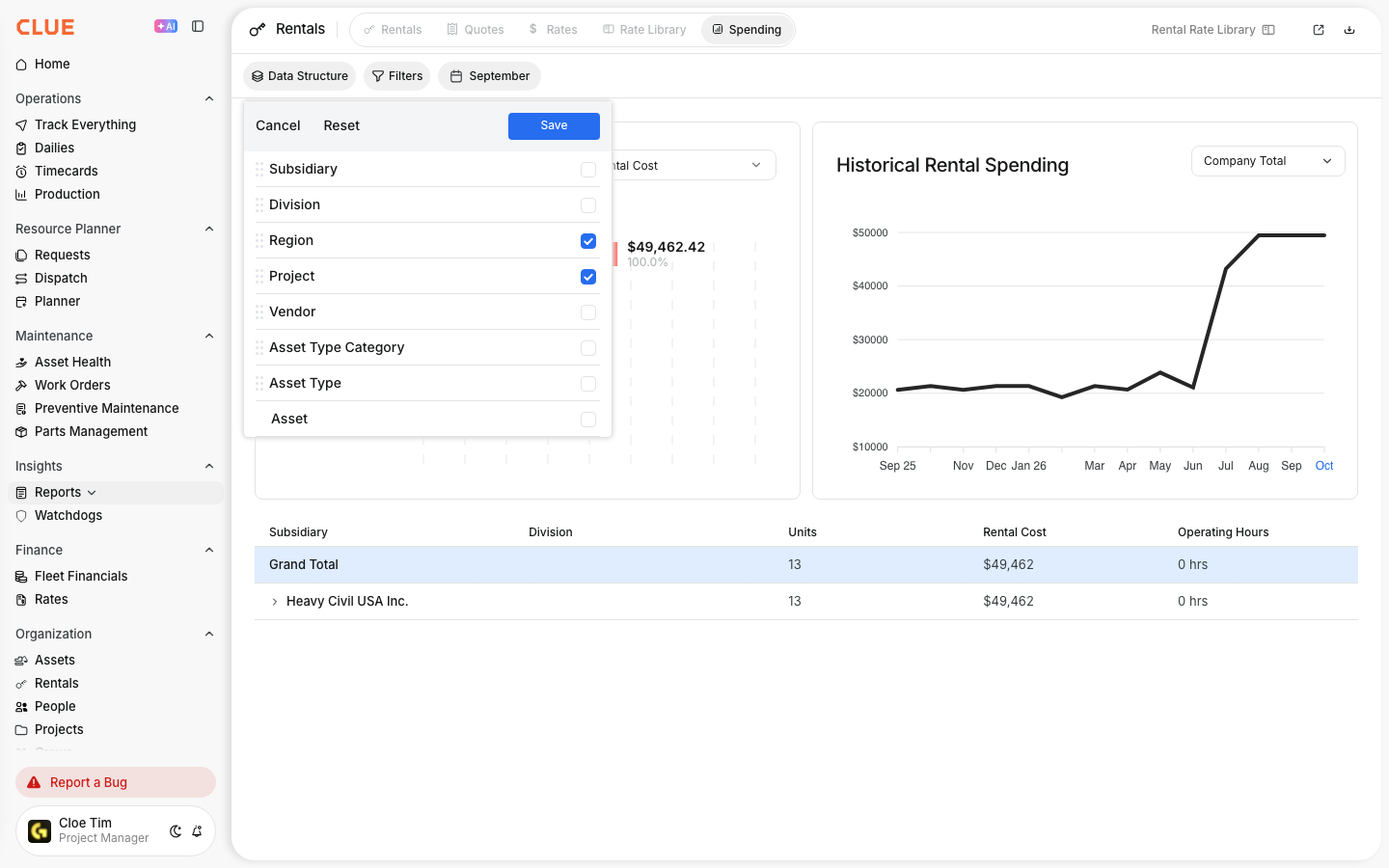The width and height of the screenshot is (1389, 868).
Task: Save the data structure settings
Action: (554, 126)
